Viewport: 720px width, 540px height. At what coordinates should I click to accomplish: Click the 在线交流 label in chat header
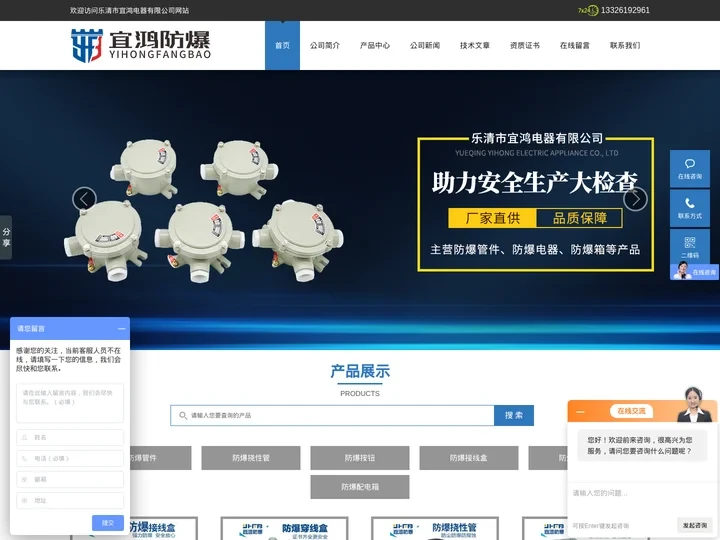(x=631, y=411)
